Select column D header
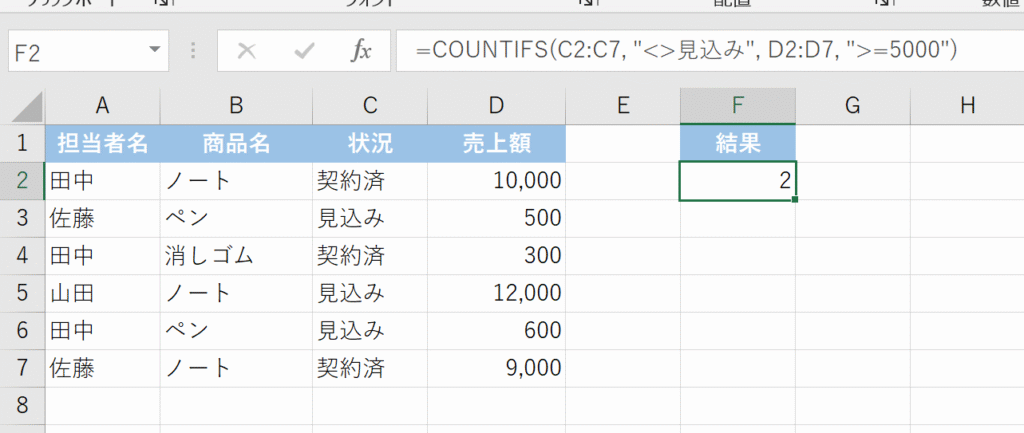The height and width of the screenshot is (433, 1024). click(496, 106)
